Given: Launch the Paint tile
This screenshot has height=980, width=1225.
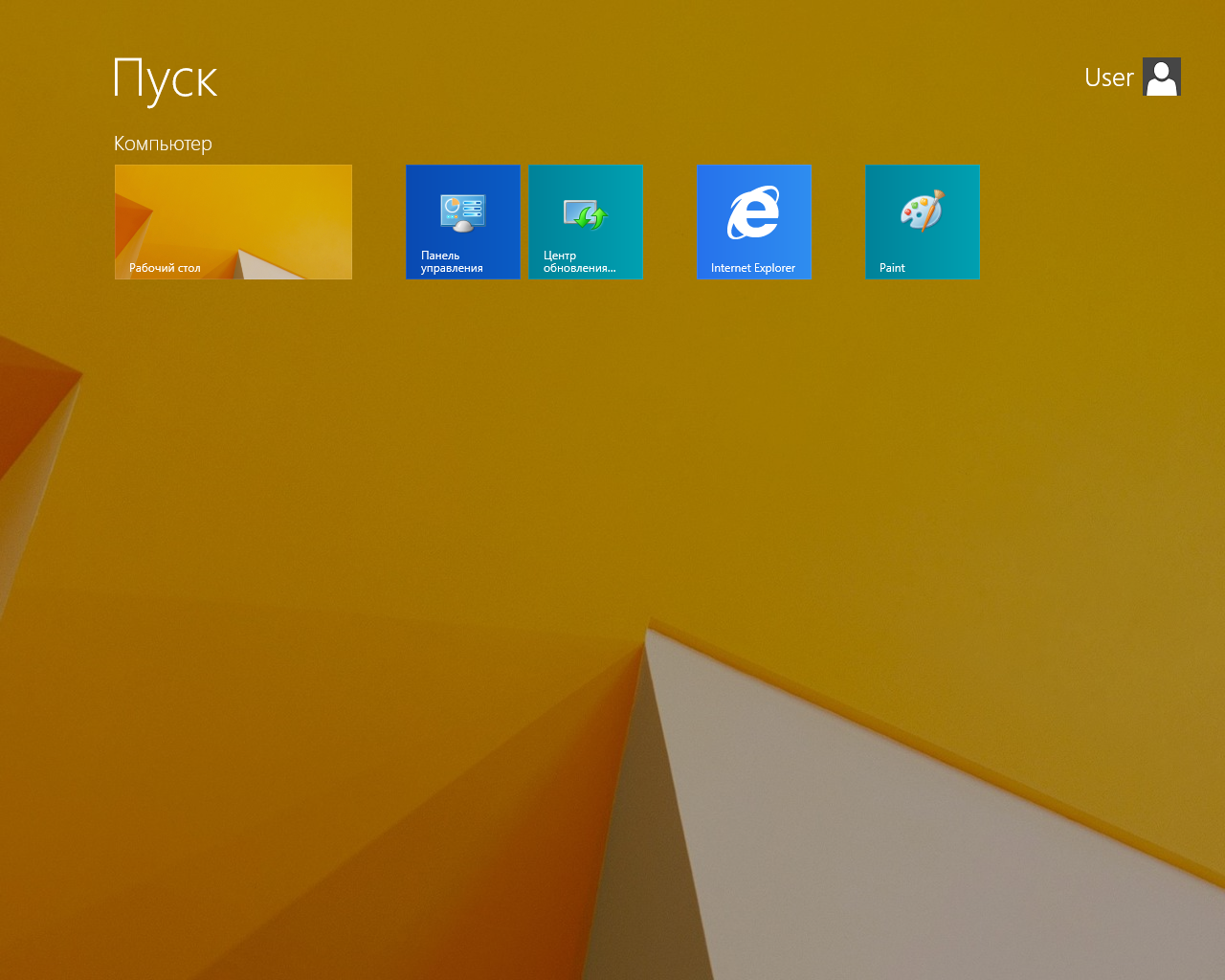Looking at the screenshot, I should pos(923,222).
